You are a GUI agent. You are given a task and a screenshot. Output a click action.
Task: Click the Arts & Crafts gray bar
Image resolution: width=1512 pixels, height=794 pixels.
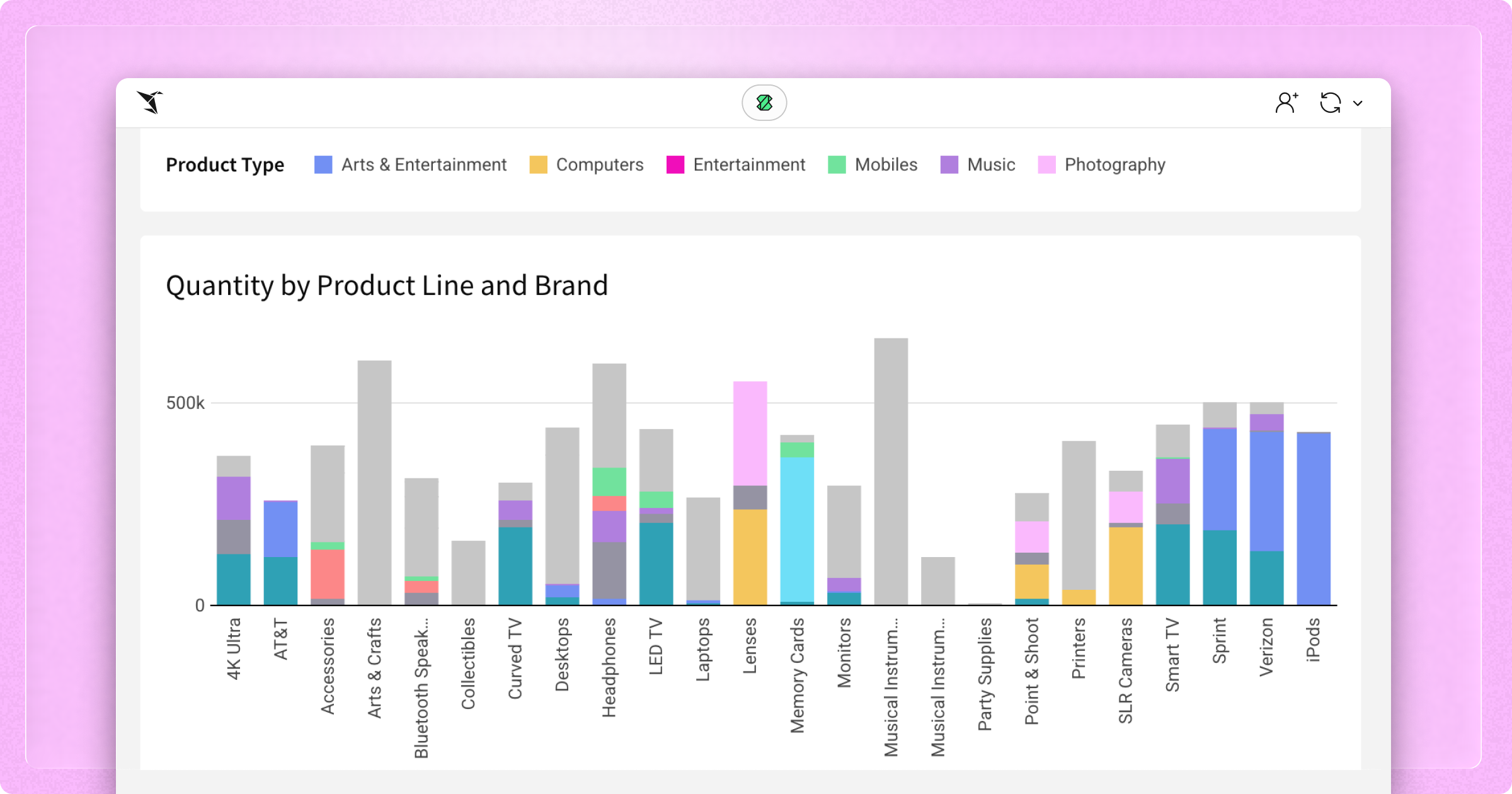(x=374, y=482)
